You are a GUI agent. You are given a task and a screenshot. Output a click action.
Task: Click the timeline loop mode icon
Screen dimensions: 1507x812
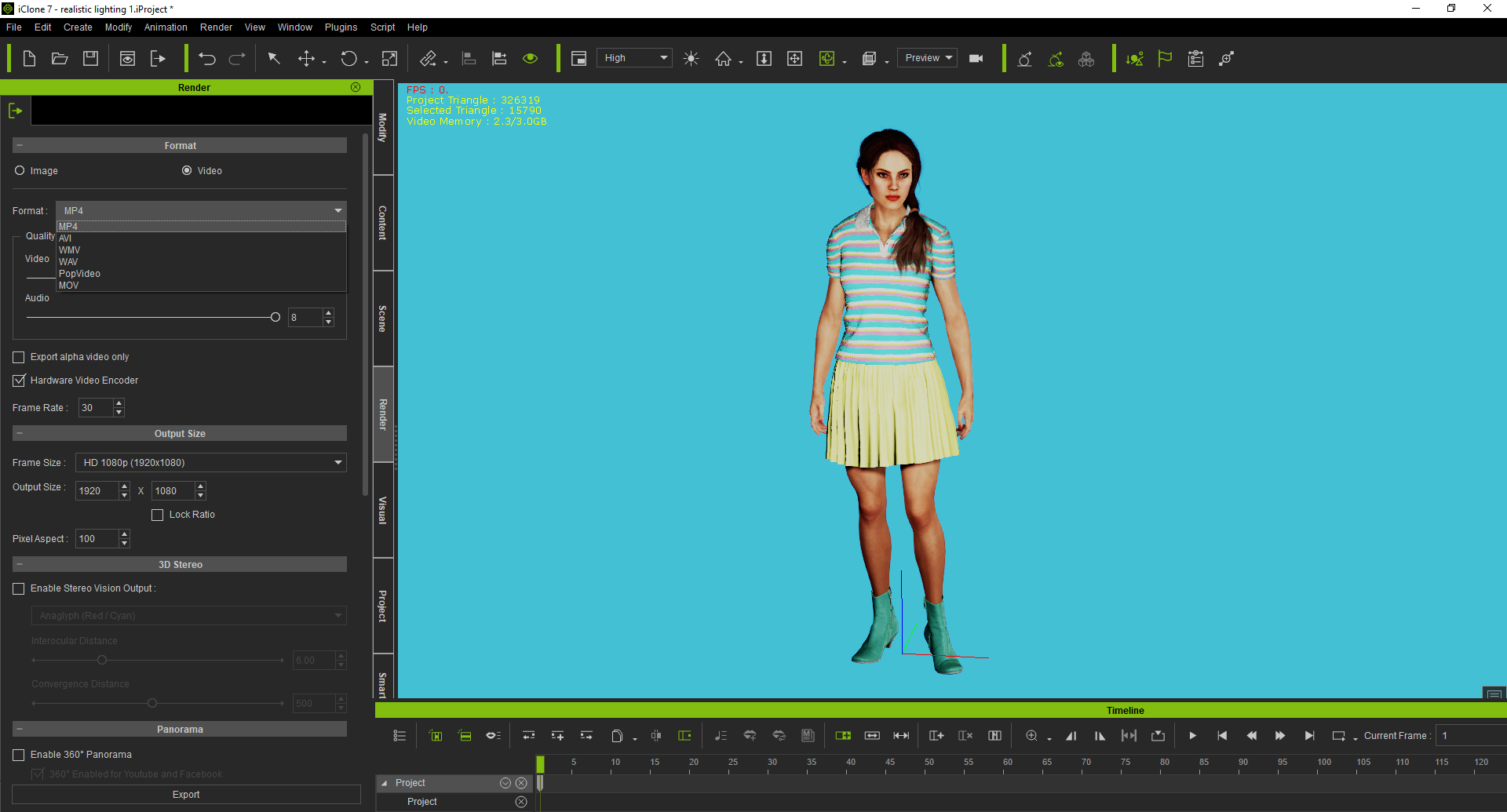point(1339,736)
